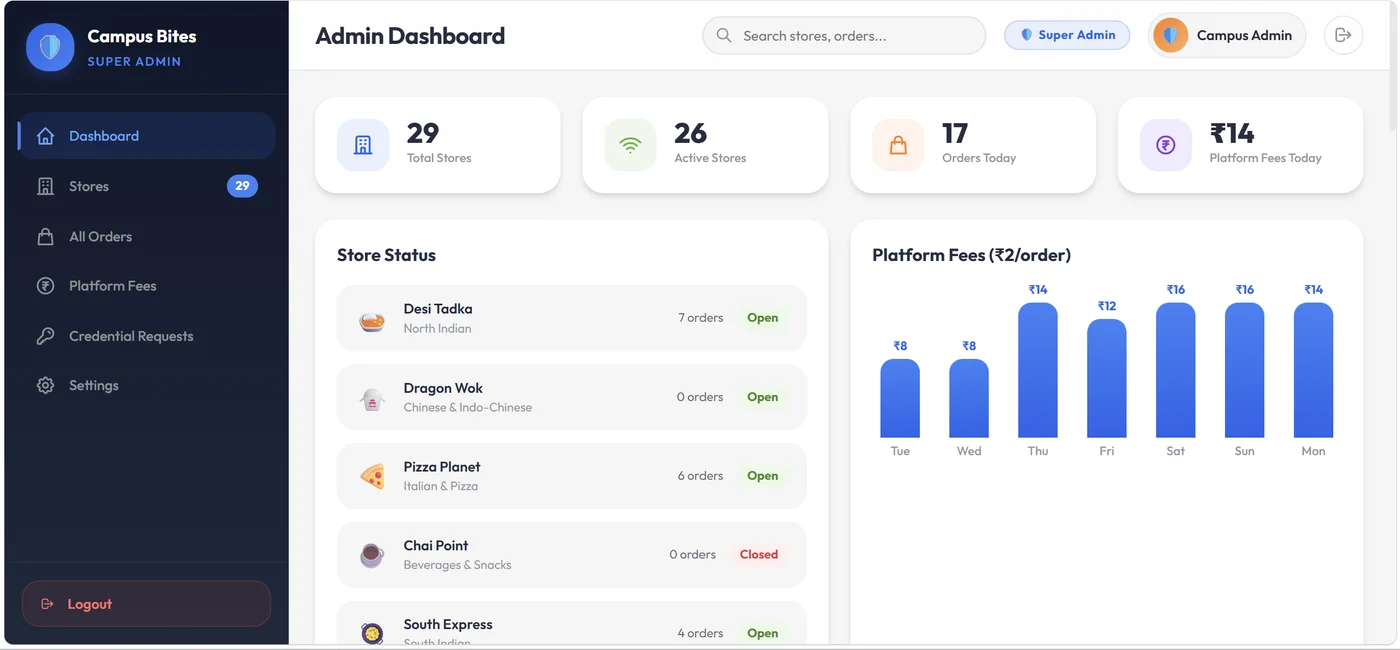
Task: Click the Sat ₹16 fee bar
Action: (x=1176, y=370)
